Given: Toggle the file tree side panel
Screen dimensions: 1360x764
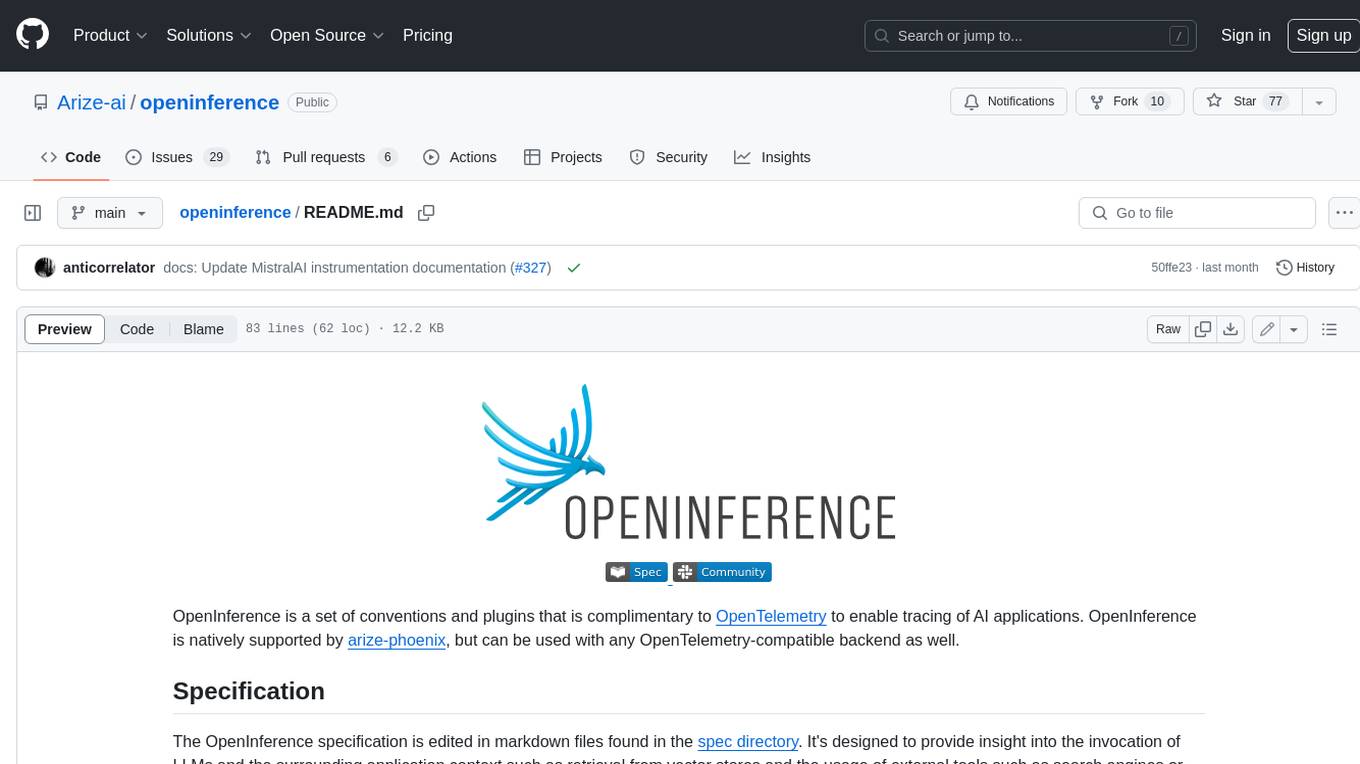Looking at the screenshot, I should click(x=33, y=213).
